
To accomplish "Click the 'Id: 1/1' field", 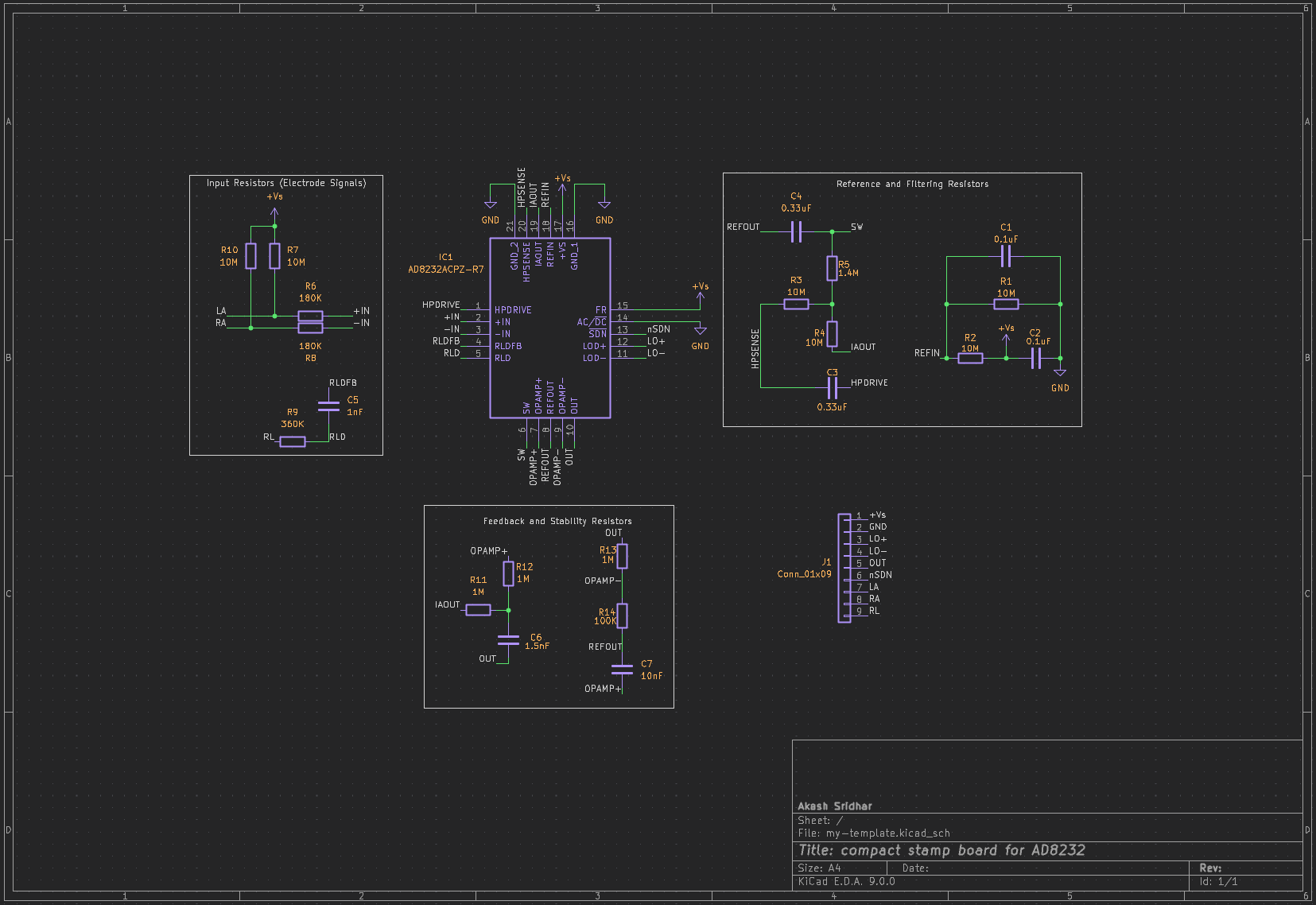I will point(1218,882).
